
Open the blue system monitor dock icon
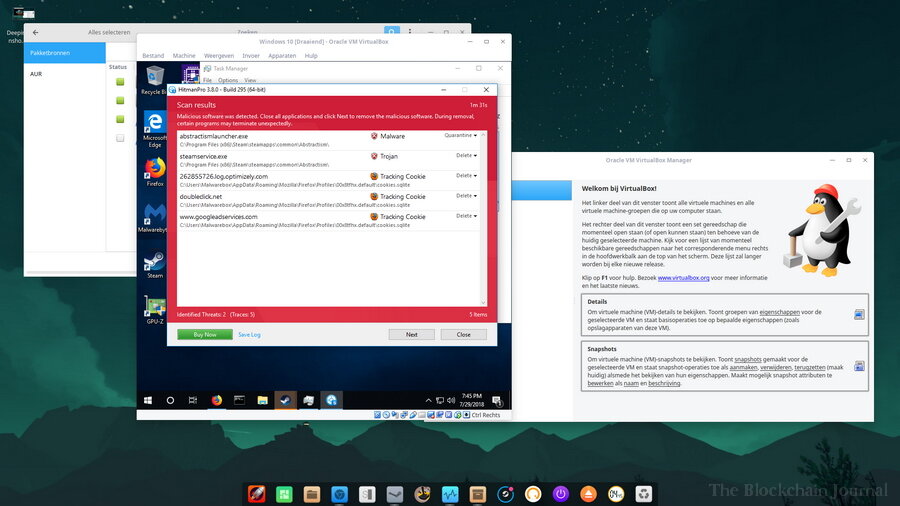(450, 493)
